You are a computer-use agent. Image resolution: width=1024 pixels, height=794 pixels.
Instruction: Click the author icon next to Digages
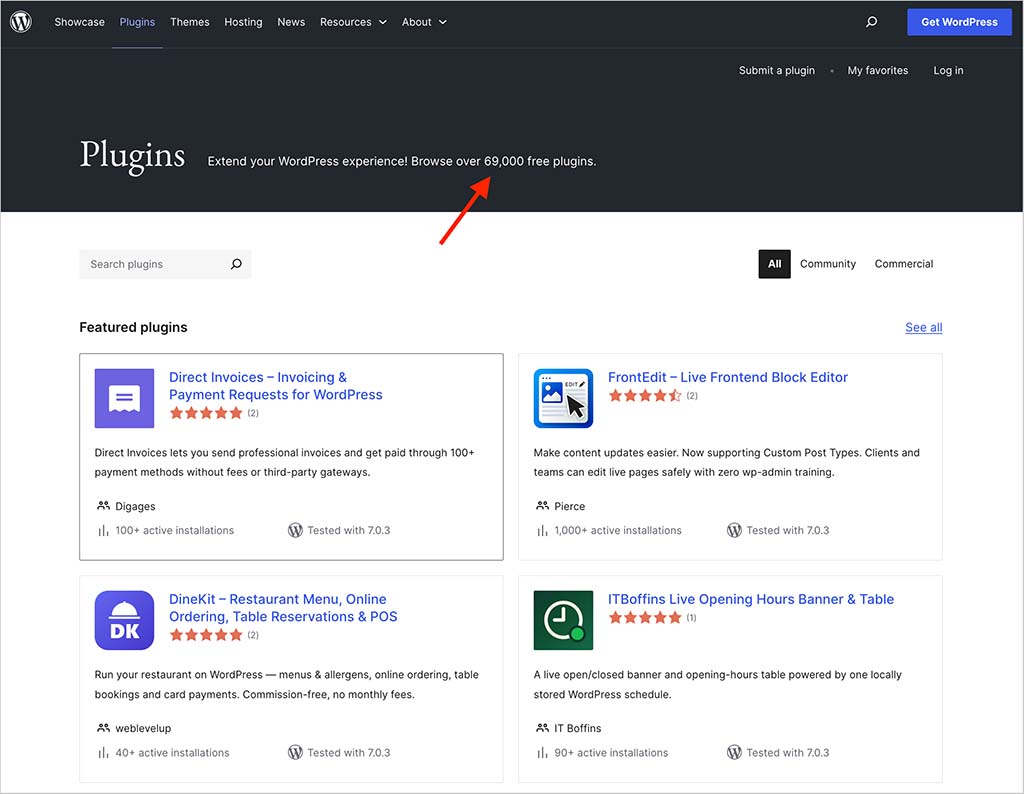[x=103, y=505]
